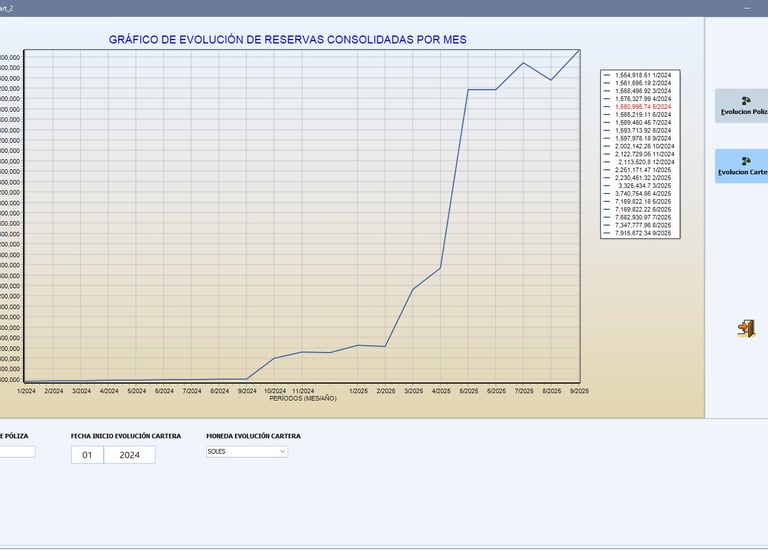This screenshot has width=768, height=550.
Task: Click the 7/2025 label on the x-axis
Action: (x=524, y=391)
